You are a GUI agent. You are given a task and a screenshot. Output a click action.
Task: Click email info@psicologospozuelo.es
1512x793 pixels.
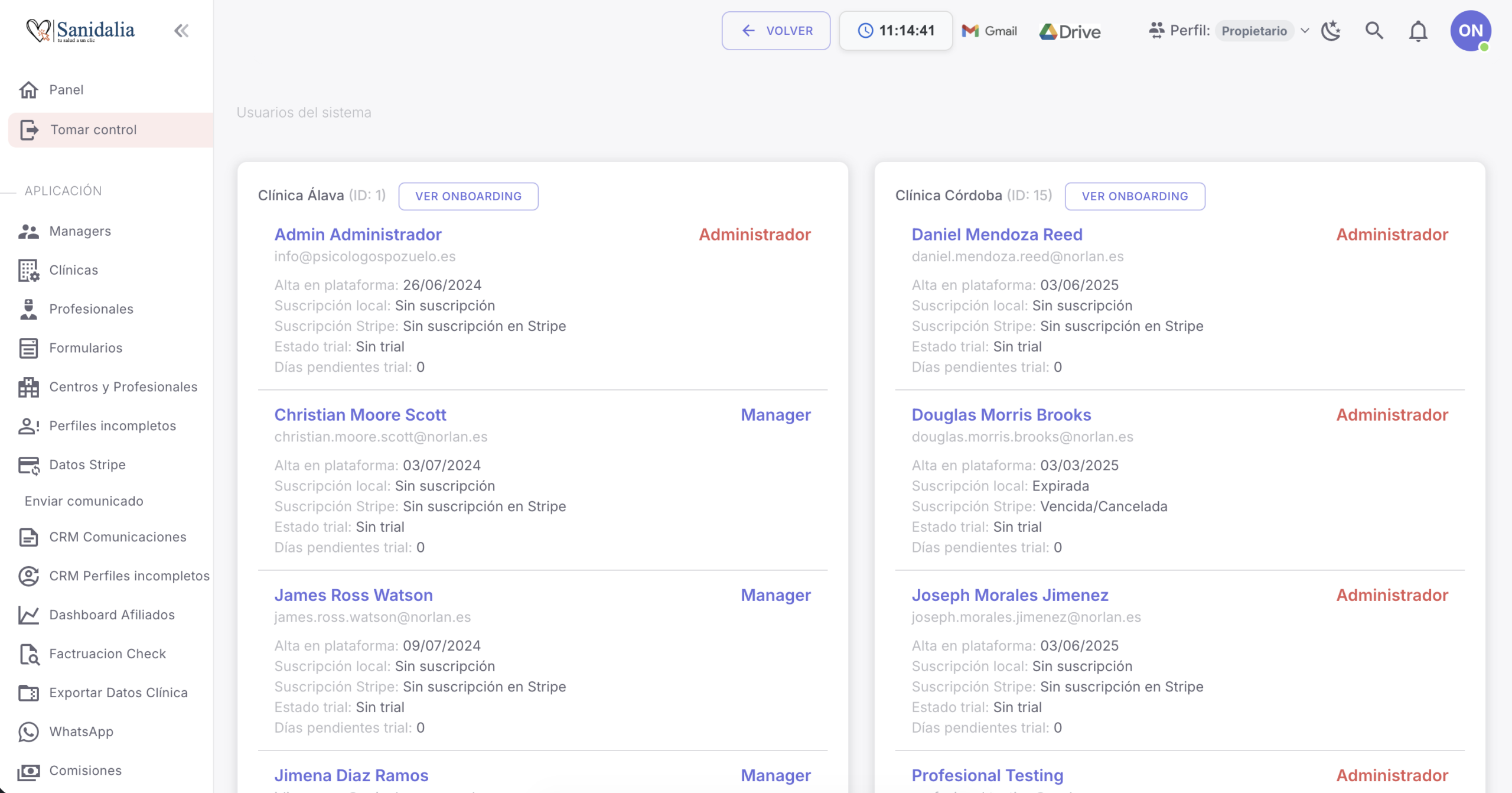(365, 256)
